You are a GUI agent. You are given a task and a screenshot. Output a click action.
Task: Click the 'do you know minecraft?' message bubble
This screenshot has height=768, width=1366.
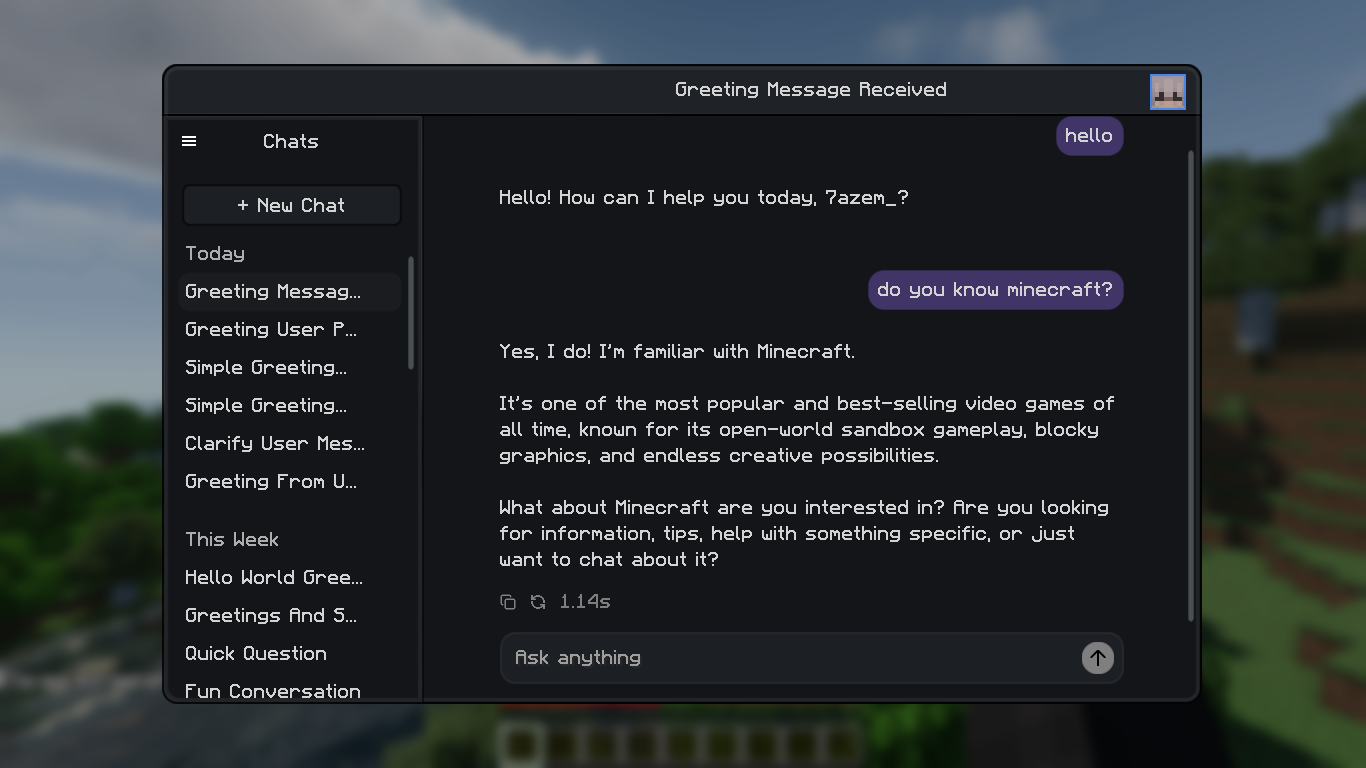[x=995, y=290]
